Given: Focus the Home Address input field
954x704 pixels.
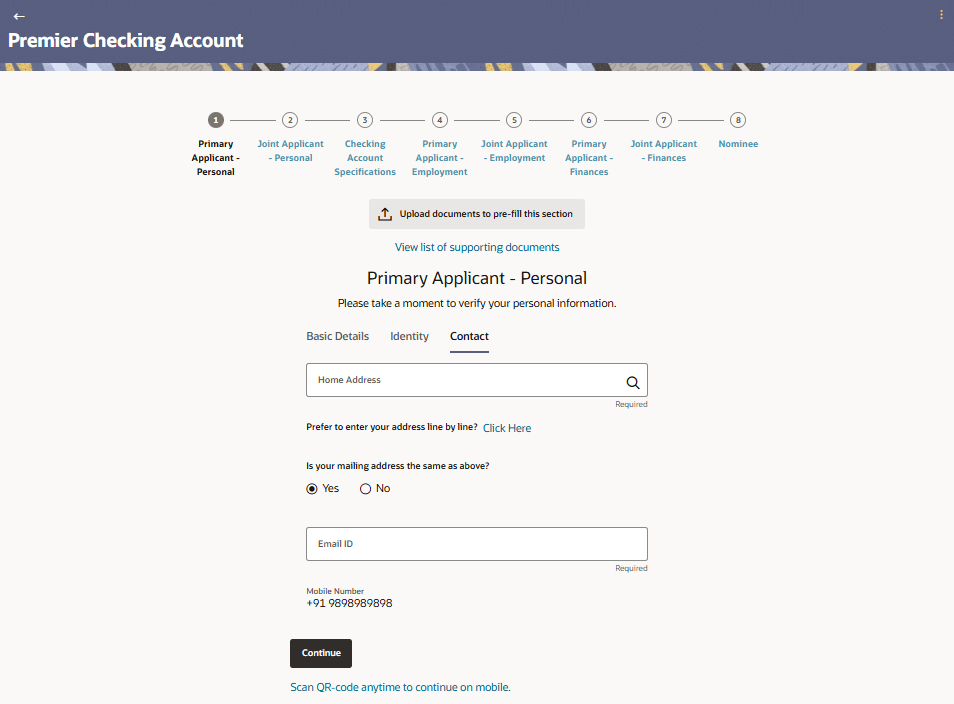Looking at the screenshot, I should point(476,380).
